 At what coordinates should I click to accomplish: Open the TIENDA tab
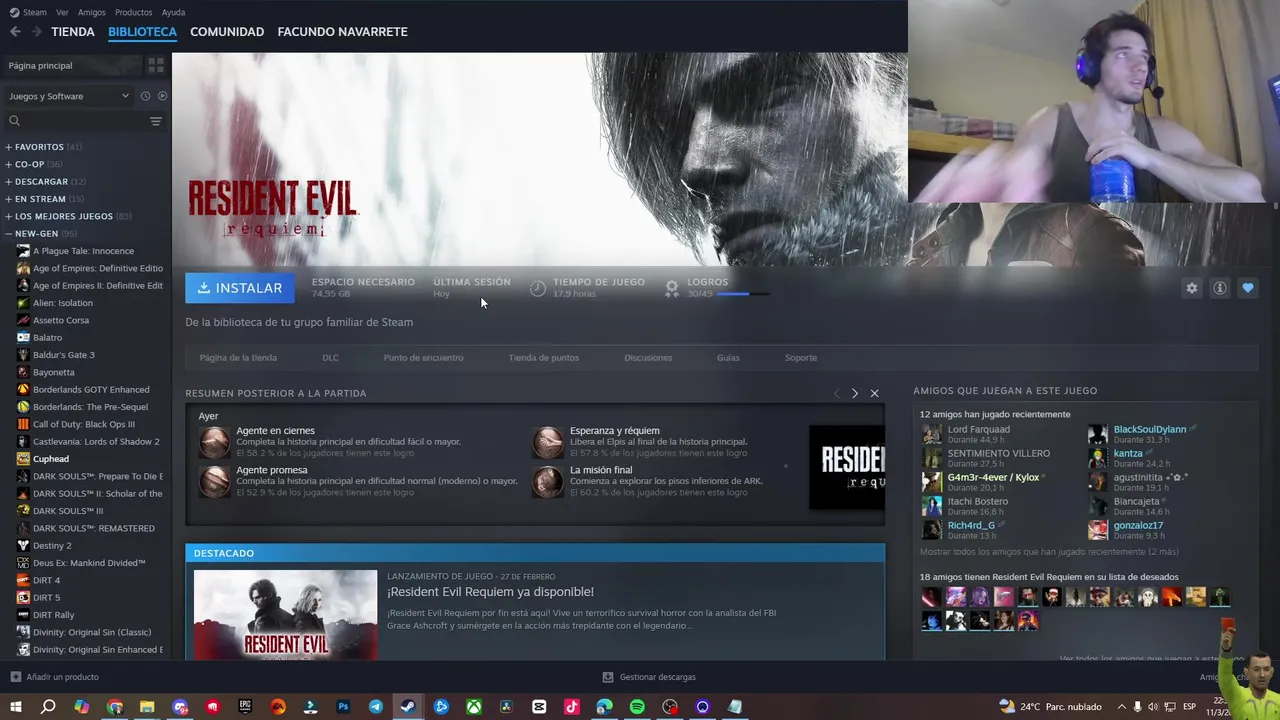(x=73, y=32)
